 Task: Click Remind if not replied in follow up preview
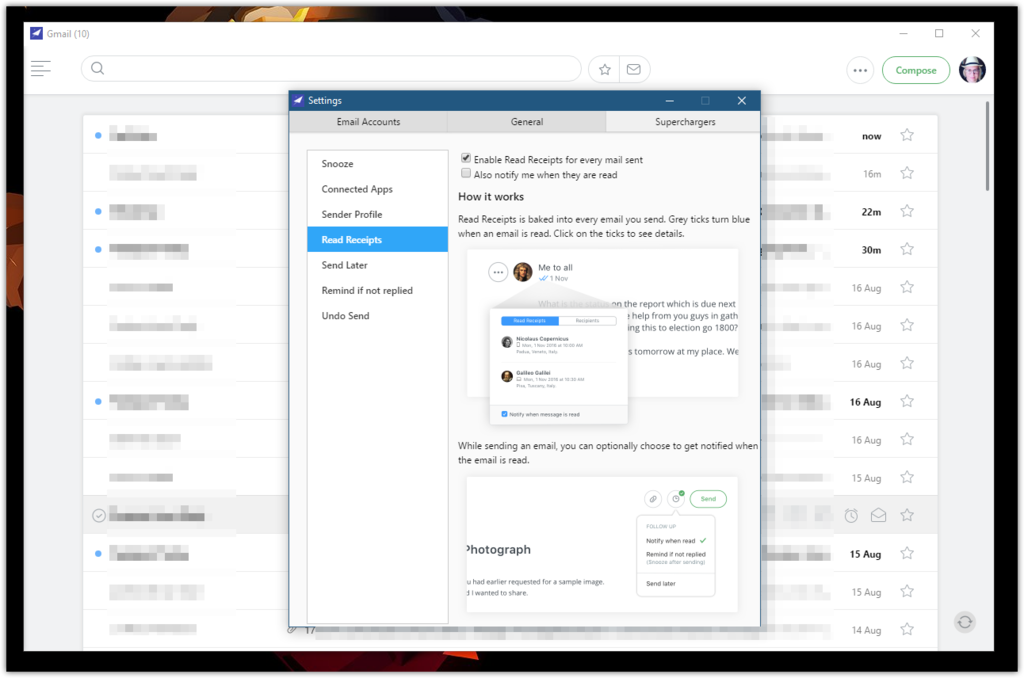coord(675,554)
